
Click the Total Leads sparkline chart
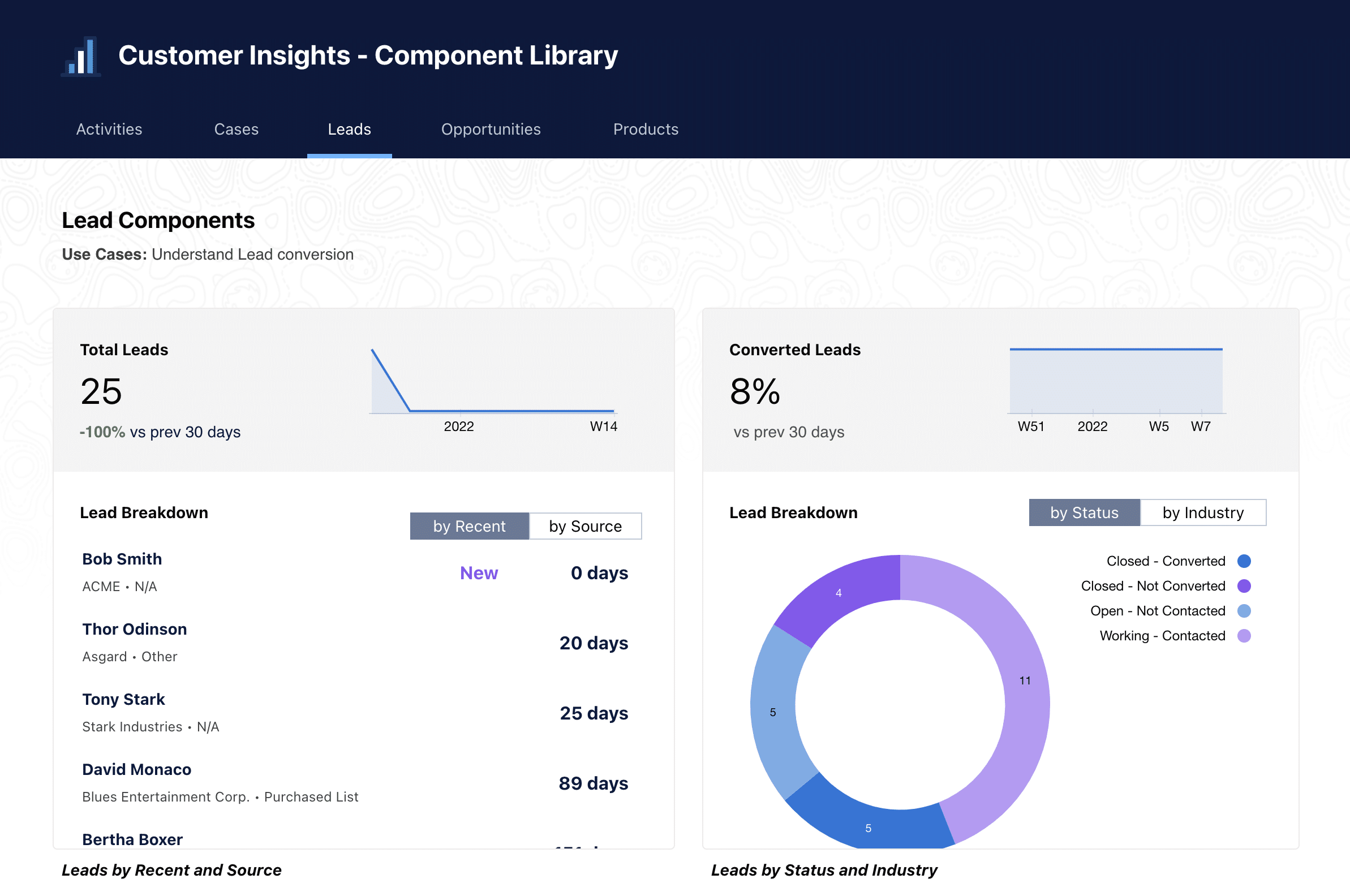click(x=493, y=381)
